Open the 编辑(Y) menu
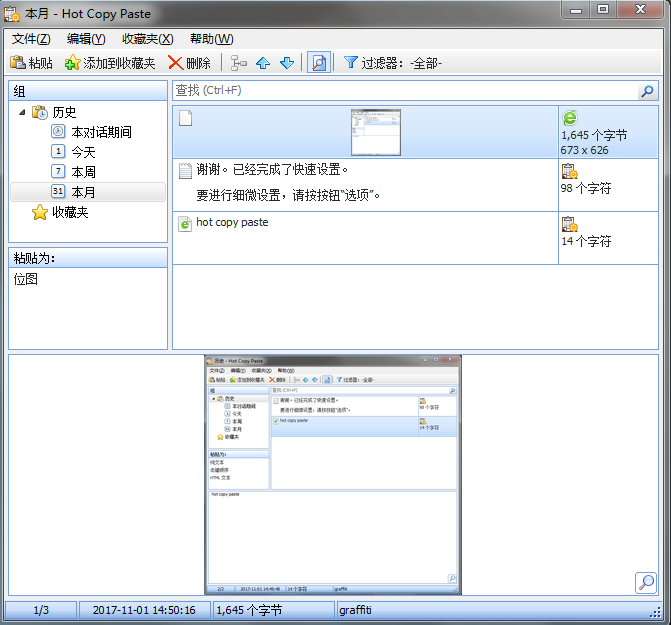The image size is (671, 625). click(x=86, y=39)
